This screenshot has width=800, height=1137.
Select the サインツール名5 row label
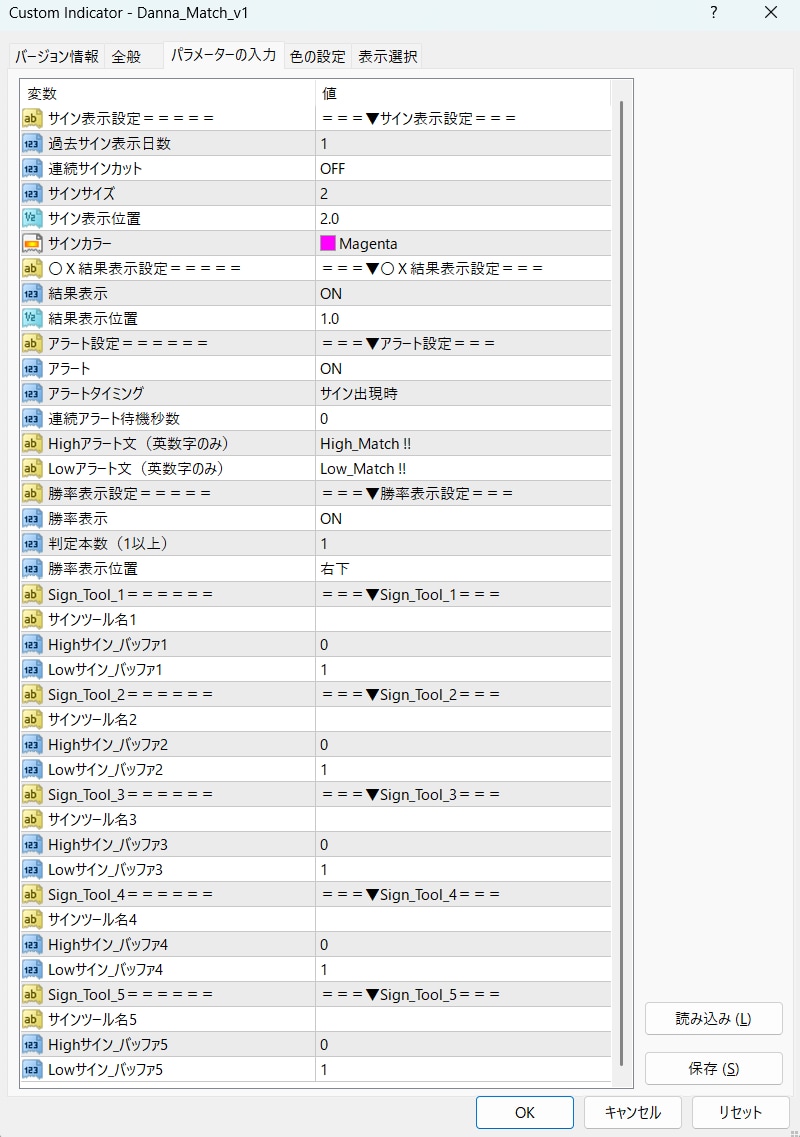92,1020
